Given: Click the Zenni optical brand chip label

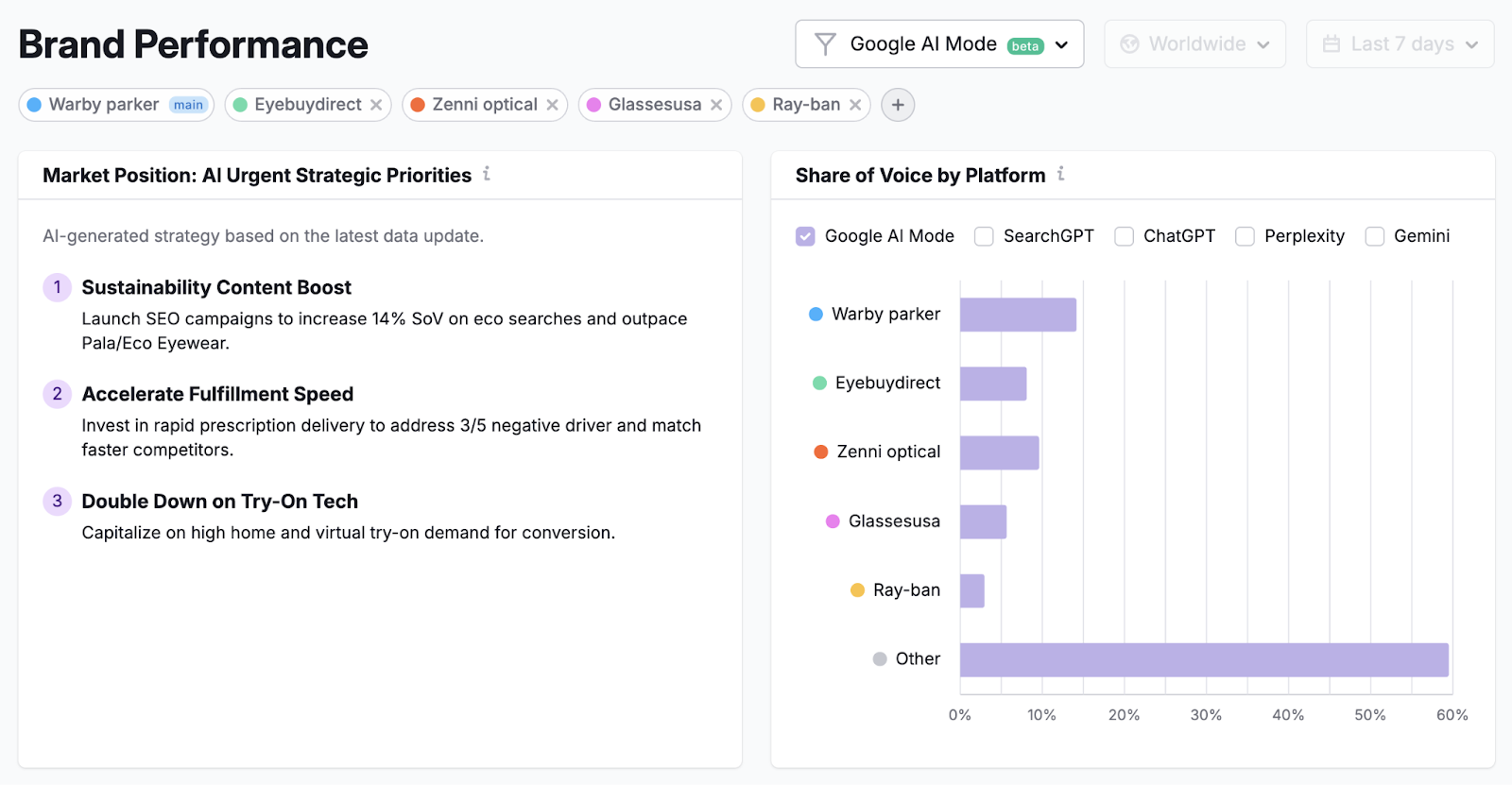Looking at the screenshot, I should pyautogui.click(x=485, y=105).
